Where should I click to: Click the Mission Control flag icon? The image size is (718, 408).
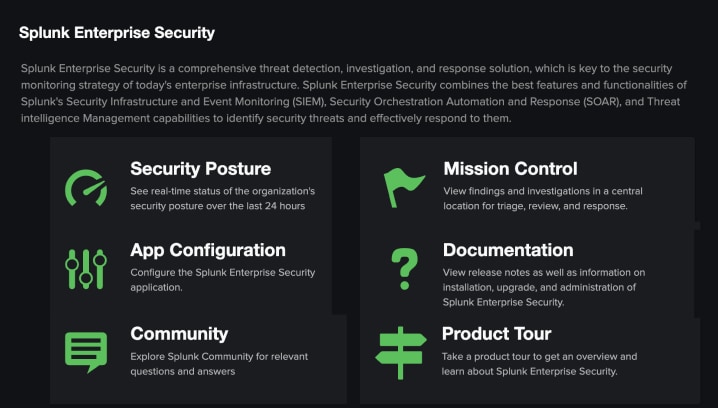[x=404, y=187]
